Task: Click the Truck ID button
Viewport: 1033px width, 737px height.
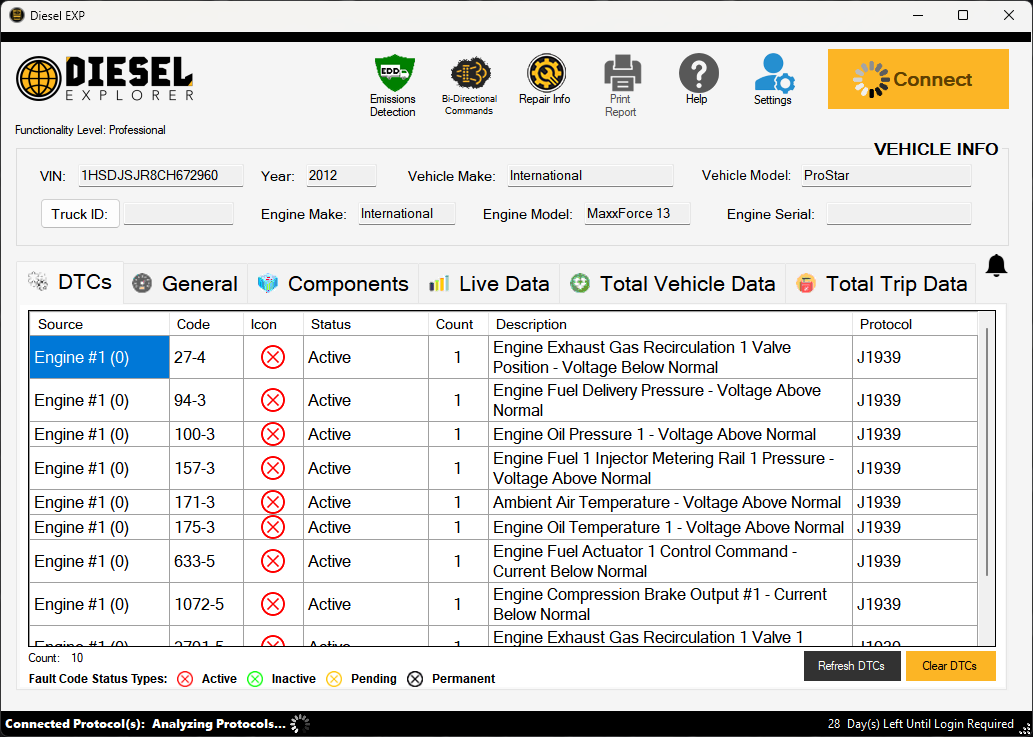Action: 80,214
